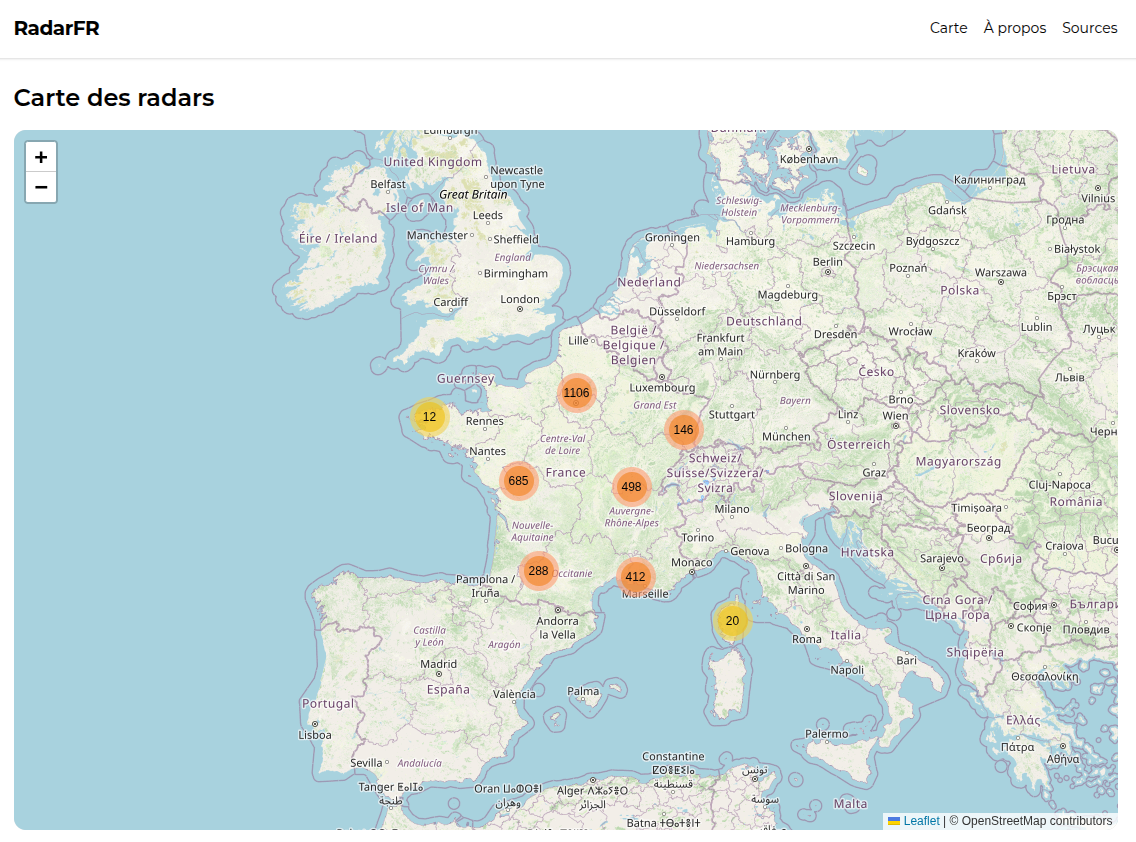Zoom in with the plus button
The width and height of the screenshot is (1136, 842).
41,157
